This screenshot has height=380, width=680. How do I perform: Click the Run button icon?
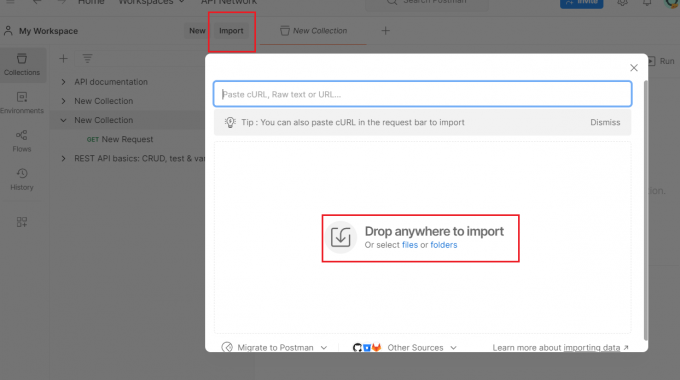(x=651, y=61)
